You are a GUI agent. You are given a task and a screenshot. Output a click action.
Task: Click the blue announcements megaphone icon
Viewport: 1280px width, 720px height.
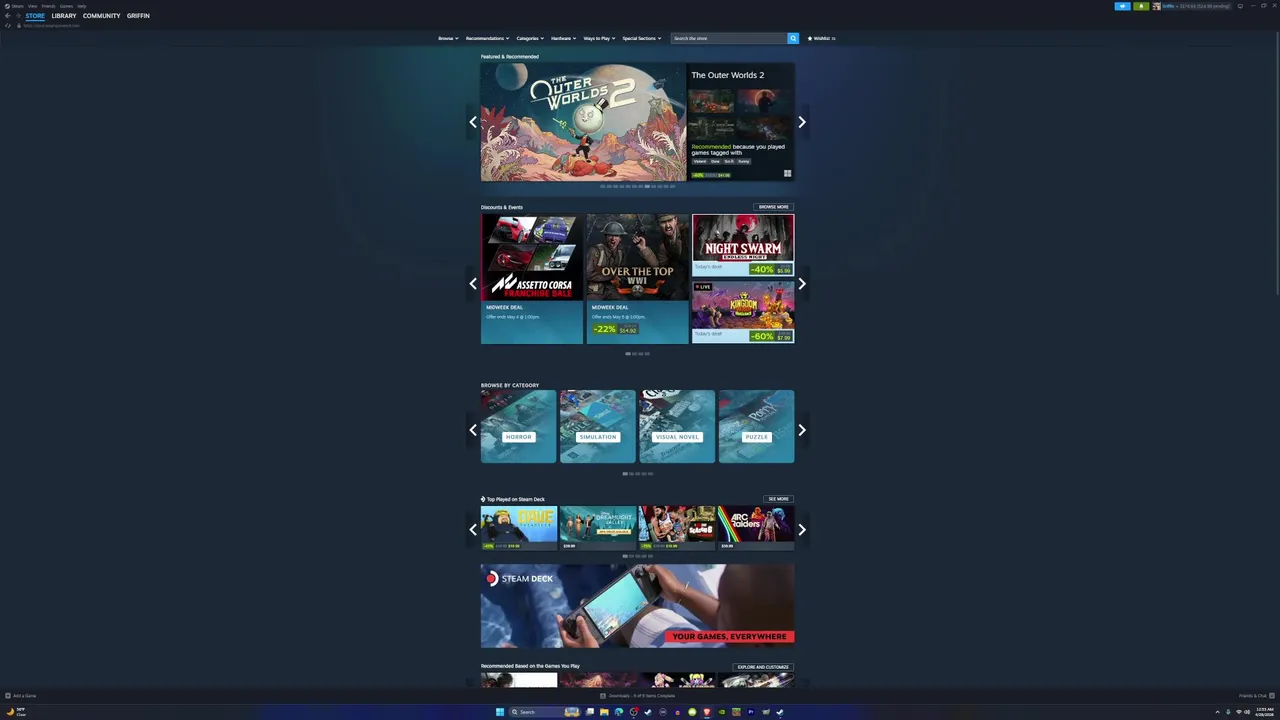coord(1122,6)
